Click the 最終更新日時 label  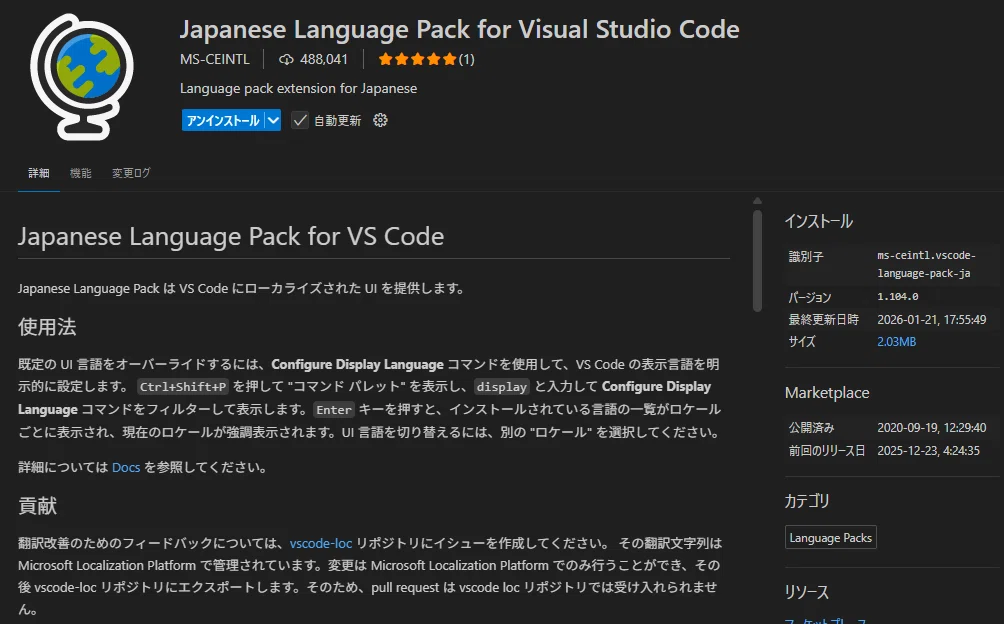(823, 319)
